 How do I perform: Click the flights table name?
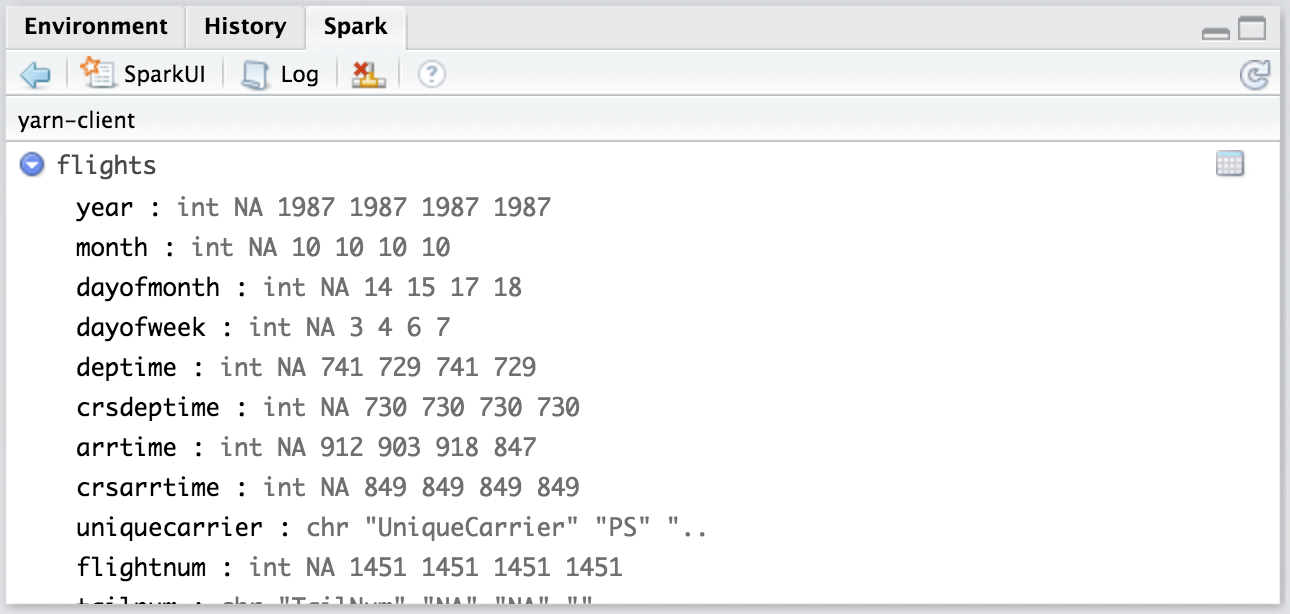point(107,165)
